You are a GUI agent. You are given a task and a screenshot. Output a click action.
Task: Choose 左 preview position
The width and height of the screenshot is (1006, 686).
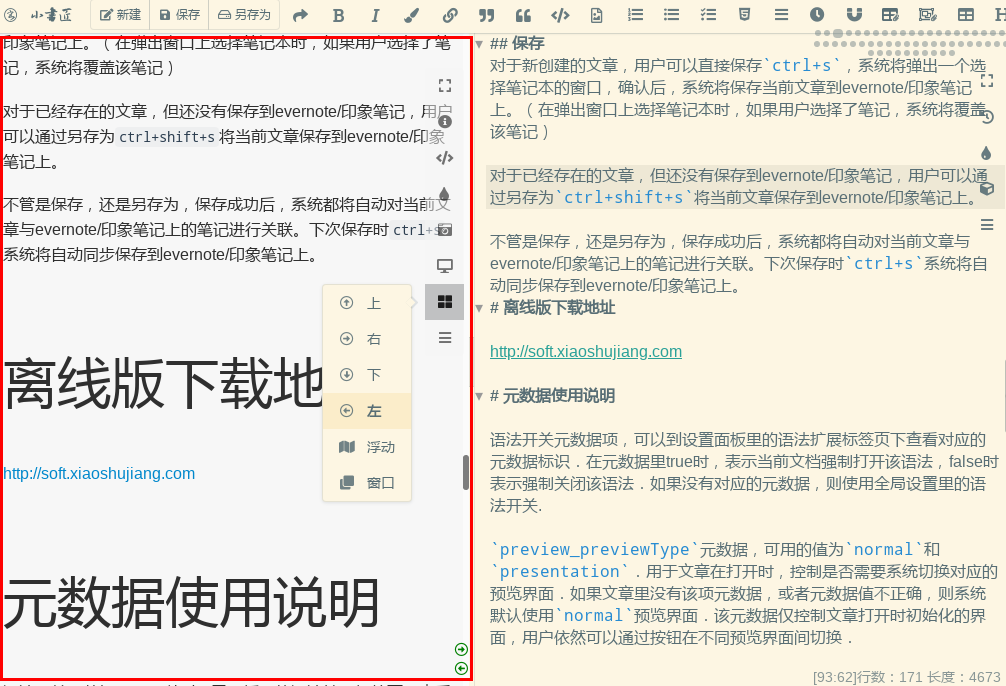click(x=367, y=411)
